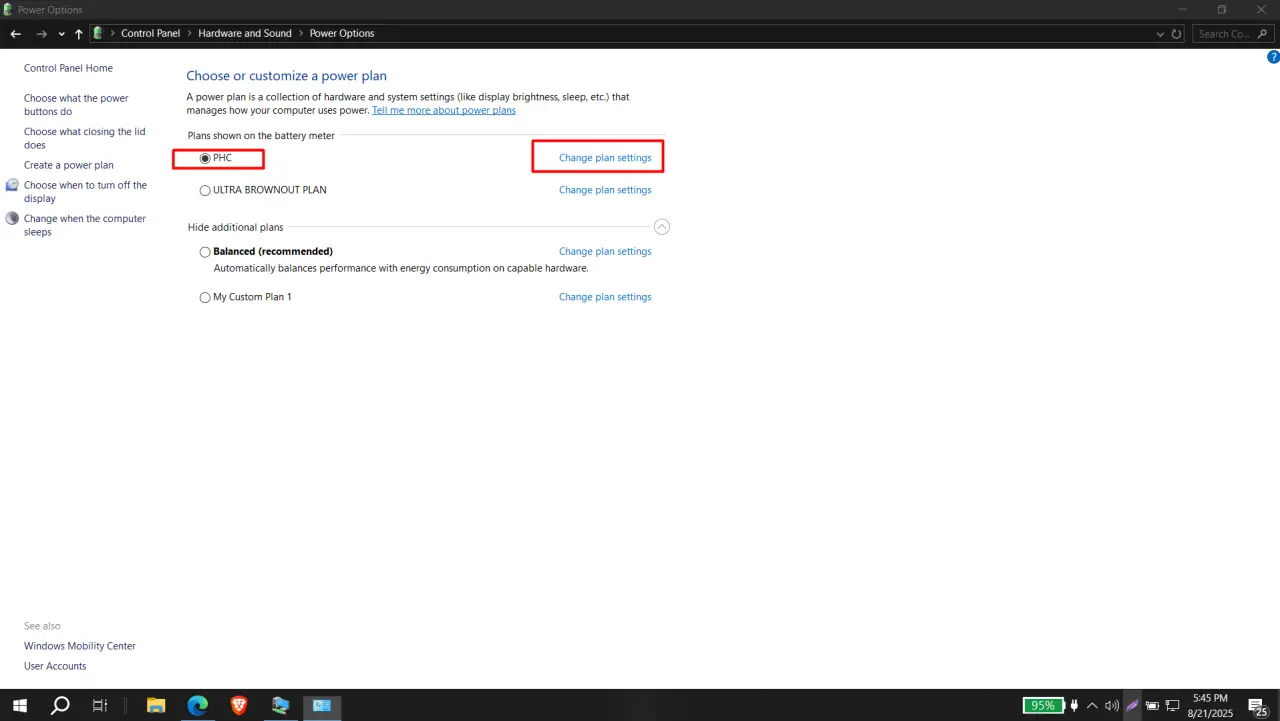The height and width of the screenshot is (721, 1280).
Task: Launch Microsoft Edge from taskbar
Action: tap(198, 705)
